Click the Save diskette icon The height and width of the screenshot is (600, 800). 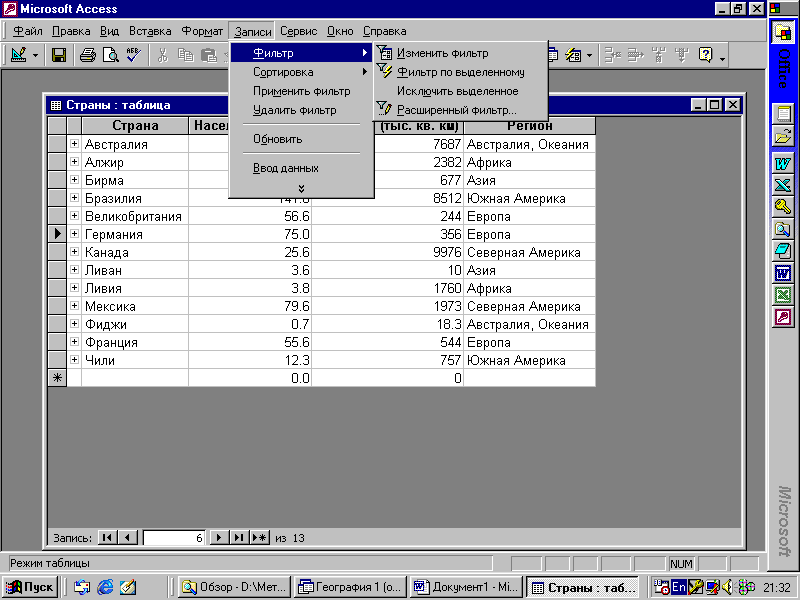(x=59, y=55)
